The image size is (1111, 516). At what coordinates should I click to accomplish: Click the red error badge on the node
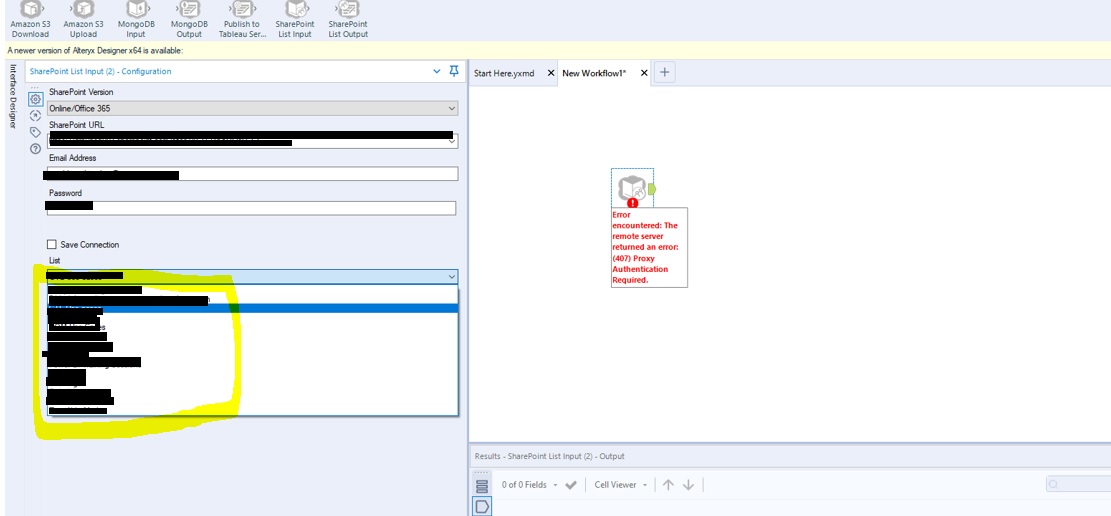coord(633,203)
